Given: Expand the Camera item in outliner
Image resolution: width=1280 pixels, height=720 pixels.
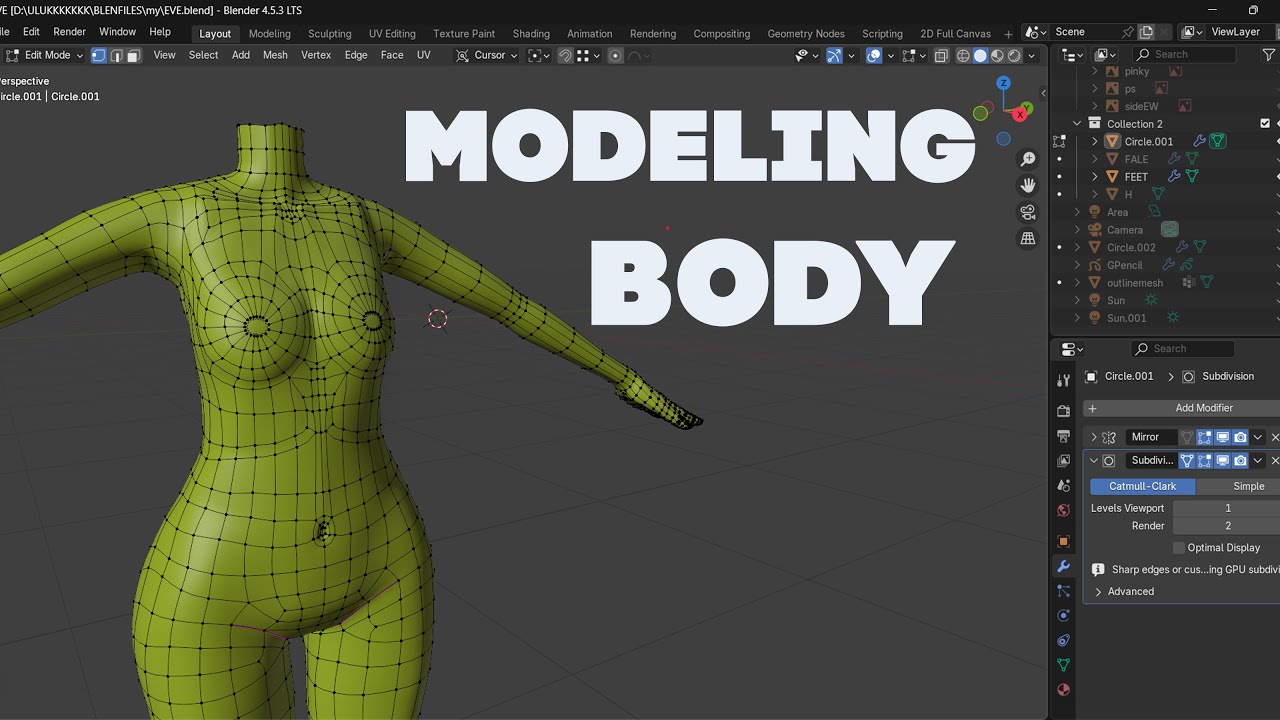Looking at the screenshot, I should pos(1077,230).
